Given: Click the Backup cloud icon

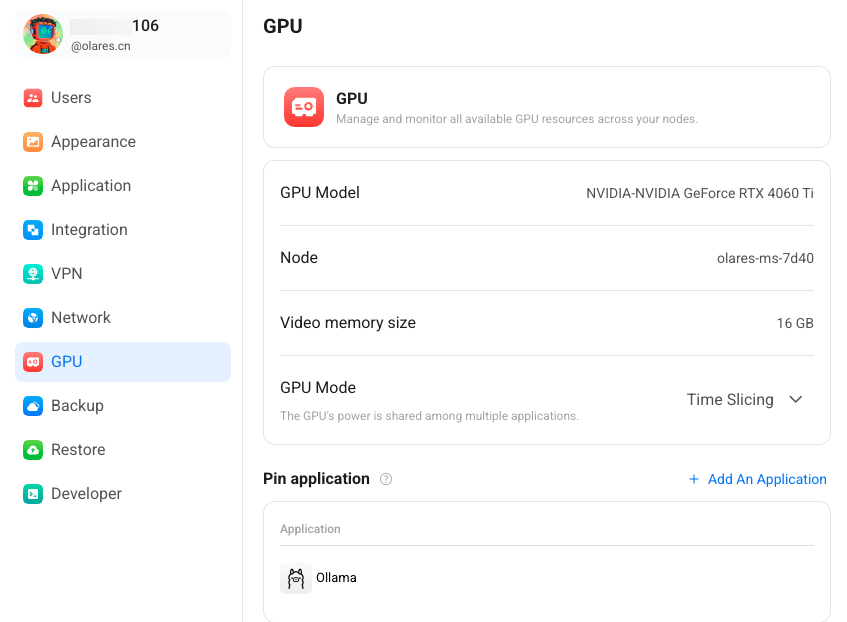Looking at the screenshot, I should tap(33, 406).
